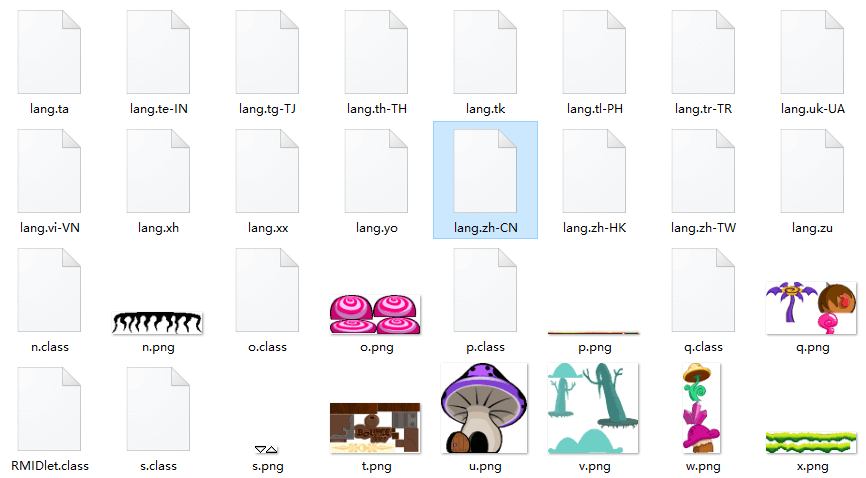
Task: Click the s.png small triangles thumbnail
Action: 266,449
